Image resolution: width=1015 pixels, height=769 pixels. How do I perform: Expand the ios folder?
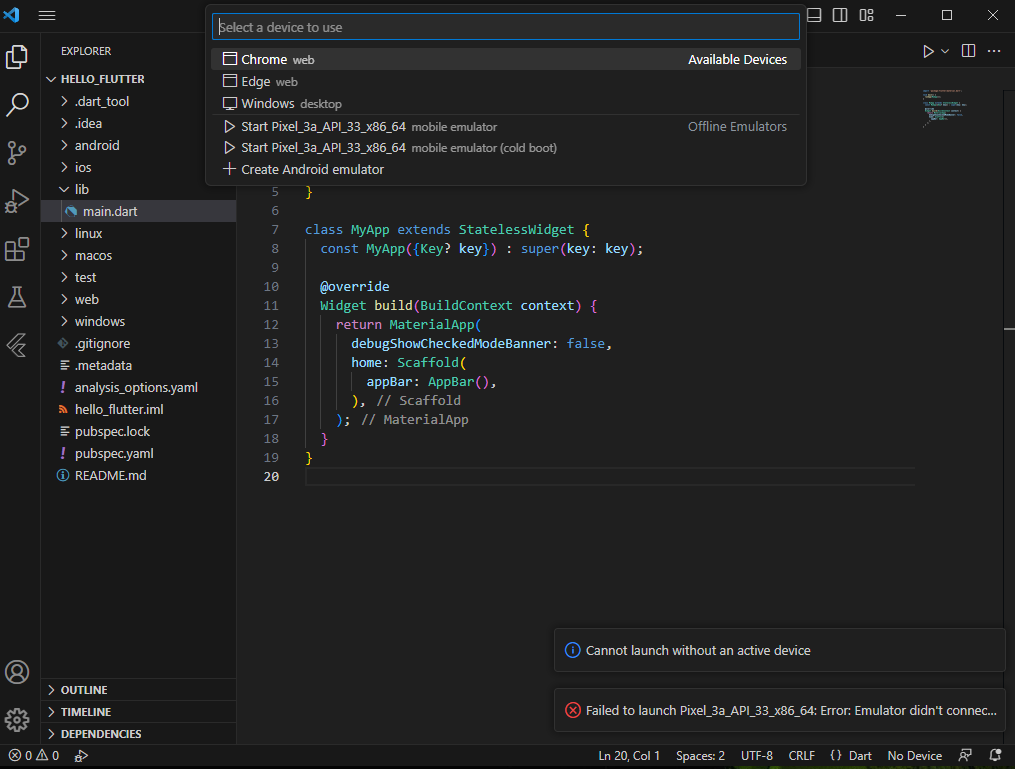tap(139, 167)
